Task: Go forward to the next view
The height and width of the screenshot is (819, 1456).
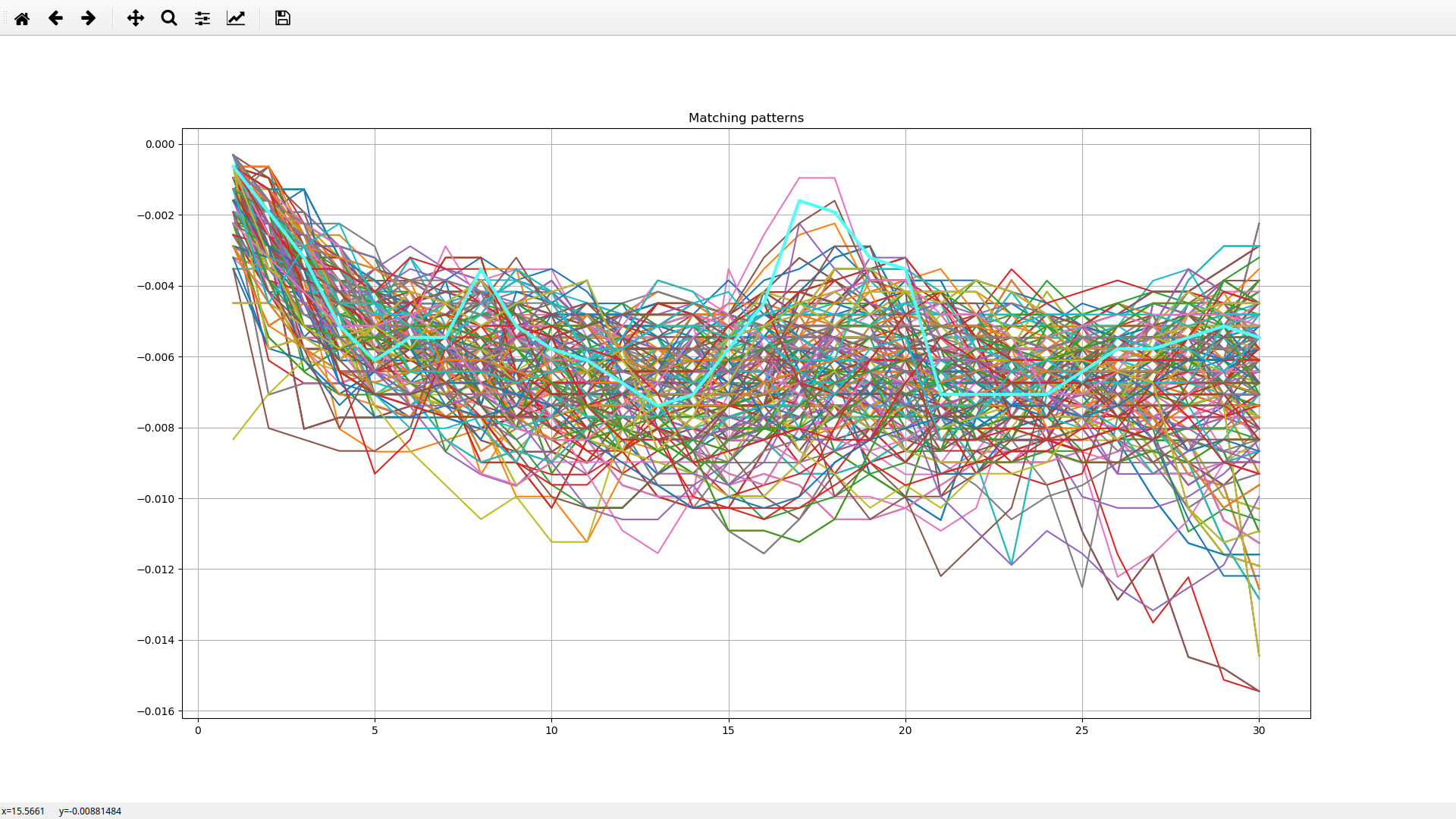Action: (89, 18)
